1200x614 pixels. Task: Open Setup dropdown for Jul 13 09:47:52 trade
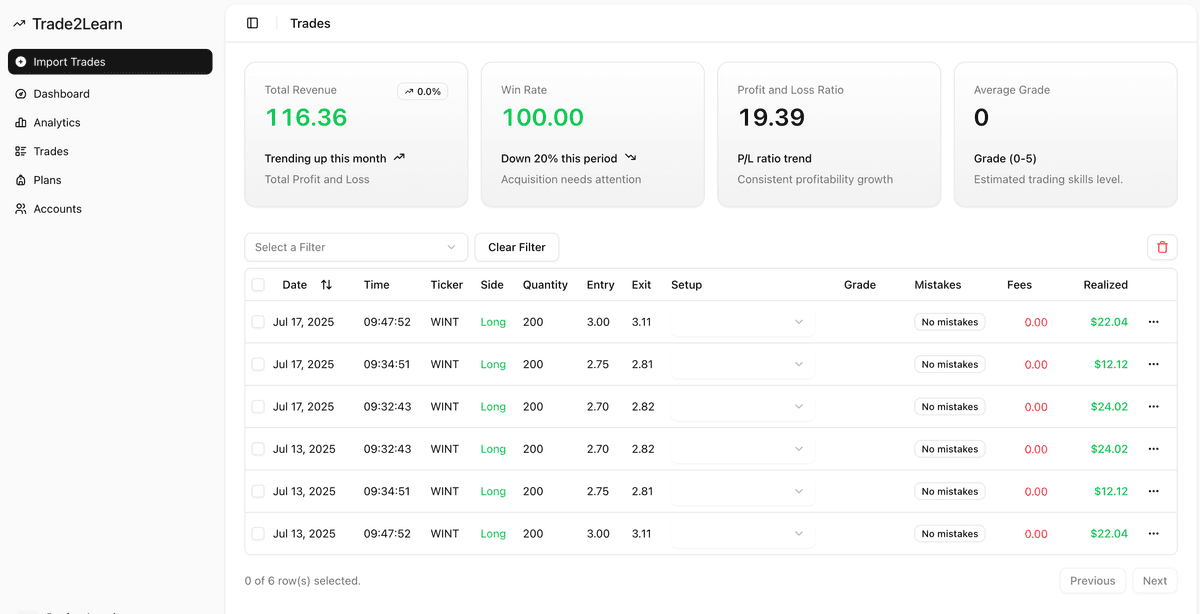tap(741, 534)
